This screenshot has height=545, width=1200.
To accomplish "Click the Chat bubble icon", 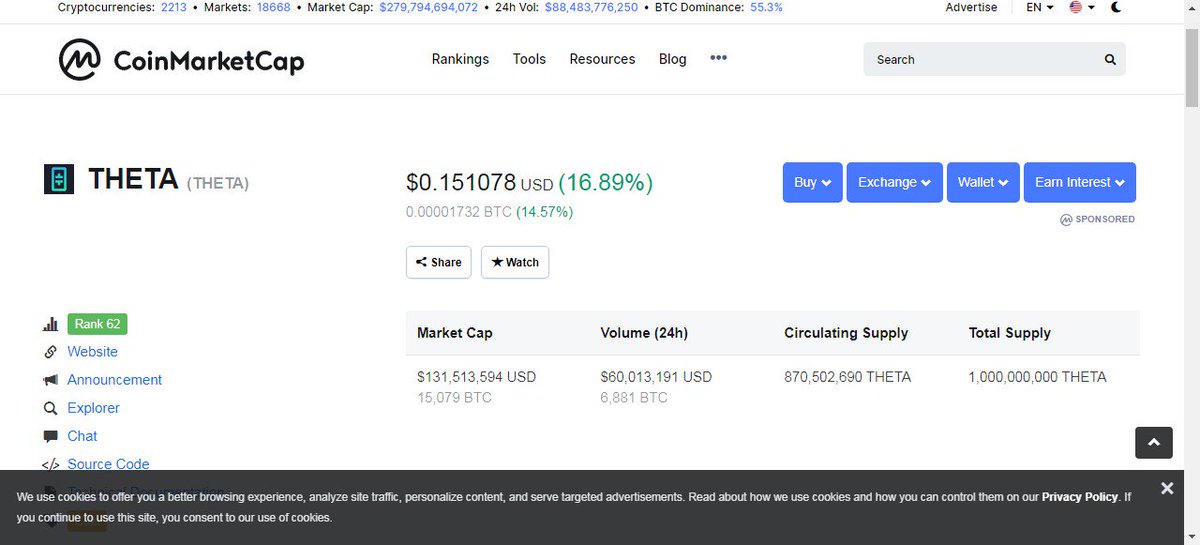I will [50, 436].
